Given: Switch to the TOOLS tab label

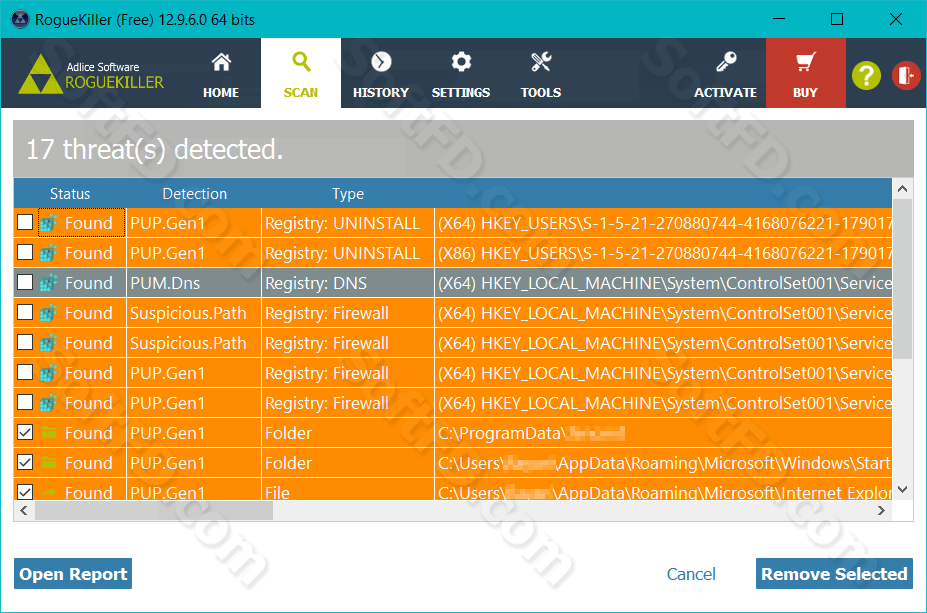Looking at the screenshot, I should tap(541, 93).
